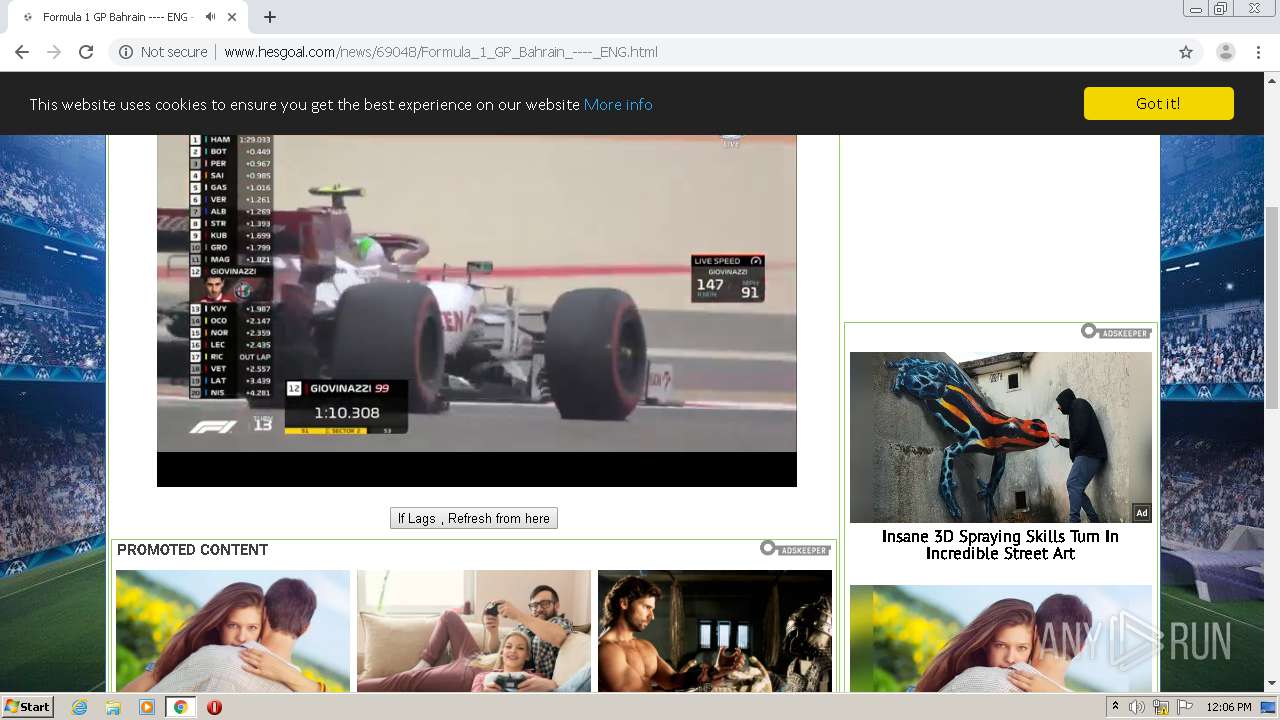The height and width of the screenshot is (720, 1280).
Task: Close the Formula 1 GP Bahrain tab
Action: 233,17
